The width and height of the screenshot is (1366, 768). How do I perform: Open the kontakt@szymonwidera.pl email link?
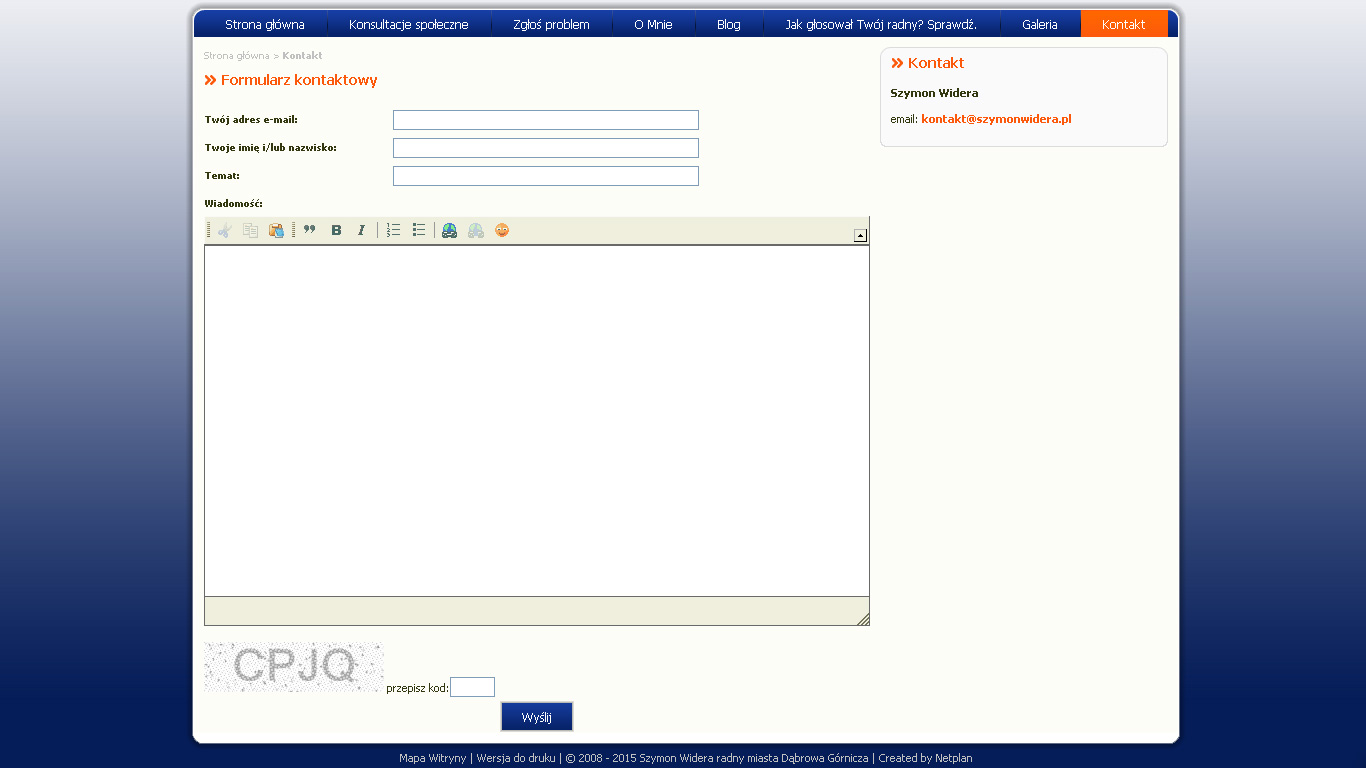[x=996, y=119]
